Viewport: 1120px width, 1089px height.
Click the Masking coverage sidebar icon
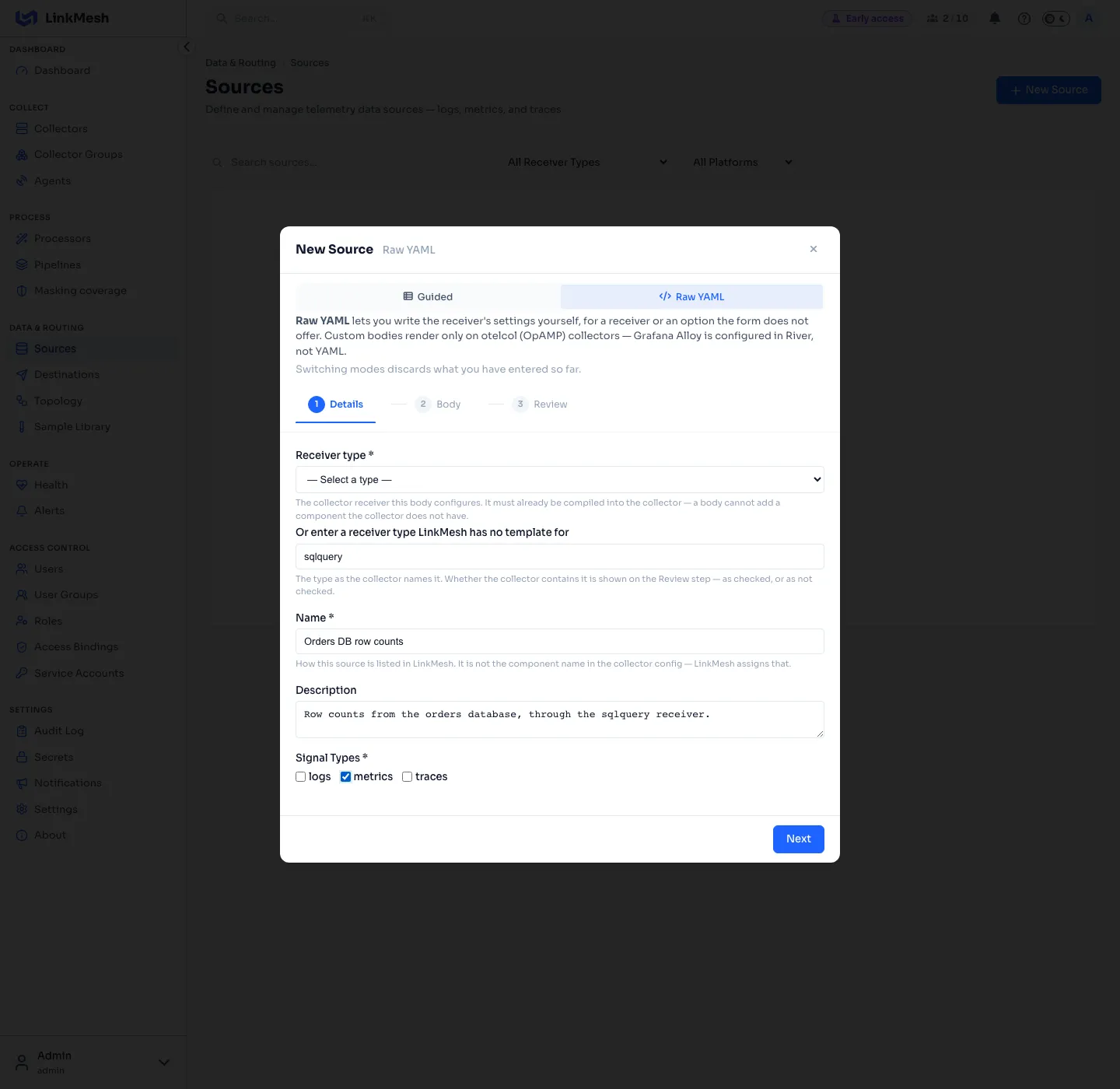point(22,291)
